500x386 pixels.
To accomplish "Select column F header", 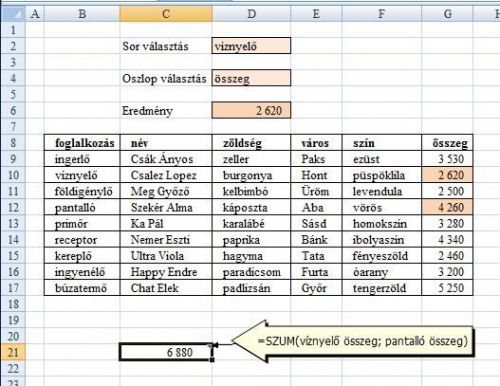I will [382, 14].
